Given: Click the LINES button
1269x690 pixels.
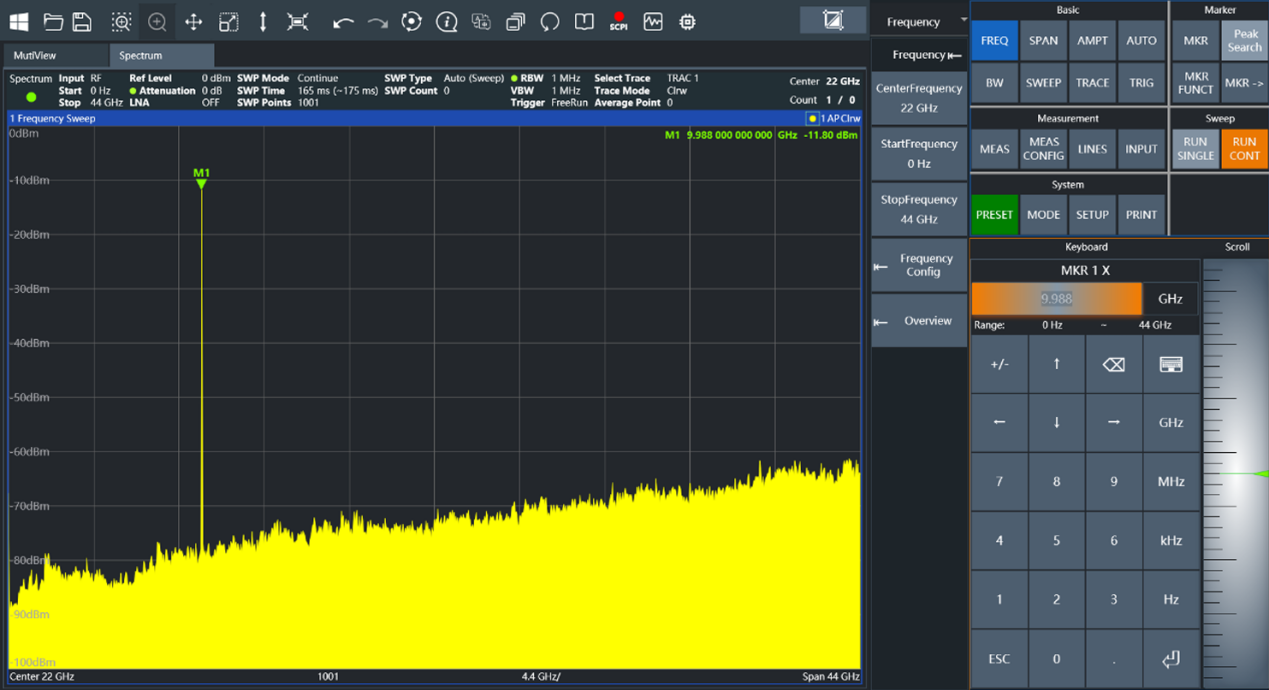Looking at the screenshot, I should (x=1092, y=149).
